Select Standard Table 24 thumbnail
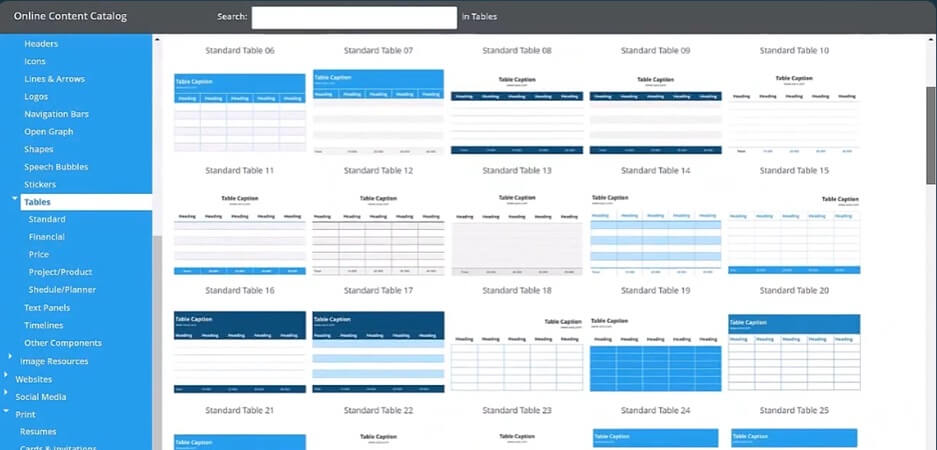Image resolution: width=937 pixels, height=450 pixels. click(656, 439)
